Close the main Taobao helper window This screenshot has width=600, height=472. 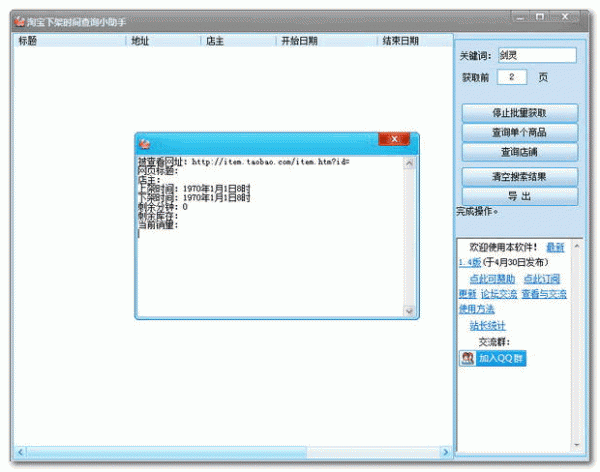point(565,17)
